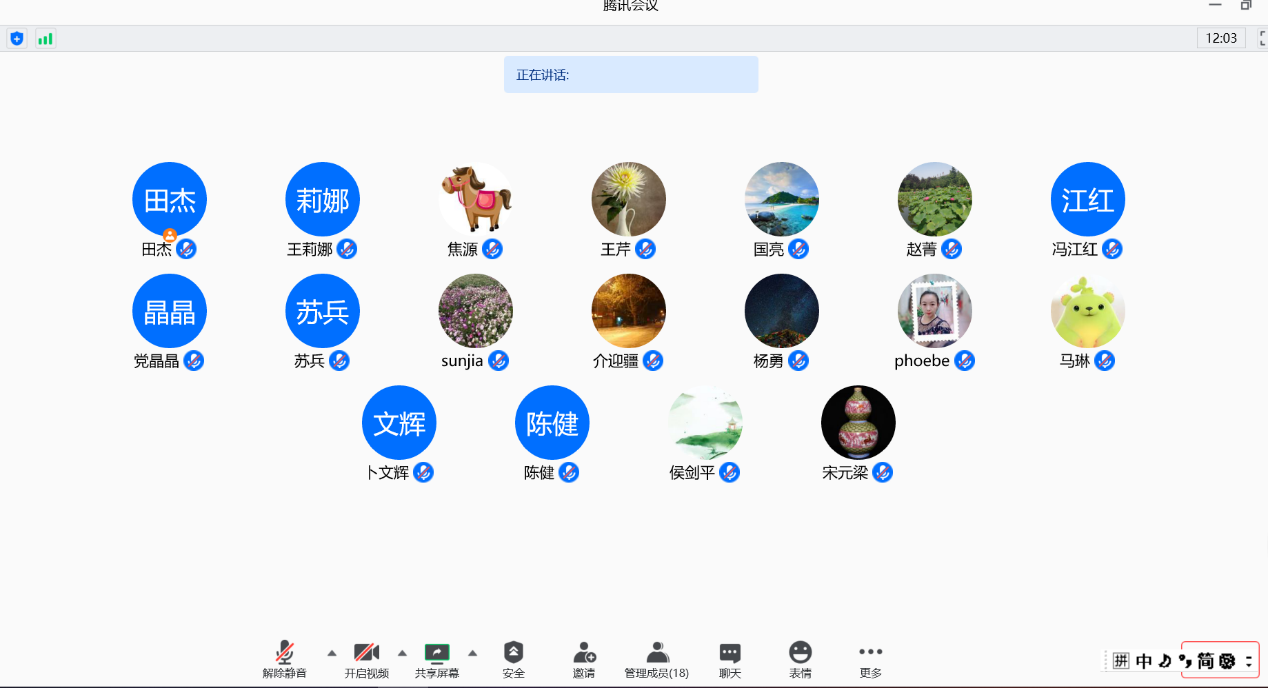Select phoebe's photo avatar
1268x688 pixels.
tap(934, 311)
